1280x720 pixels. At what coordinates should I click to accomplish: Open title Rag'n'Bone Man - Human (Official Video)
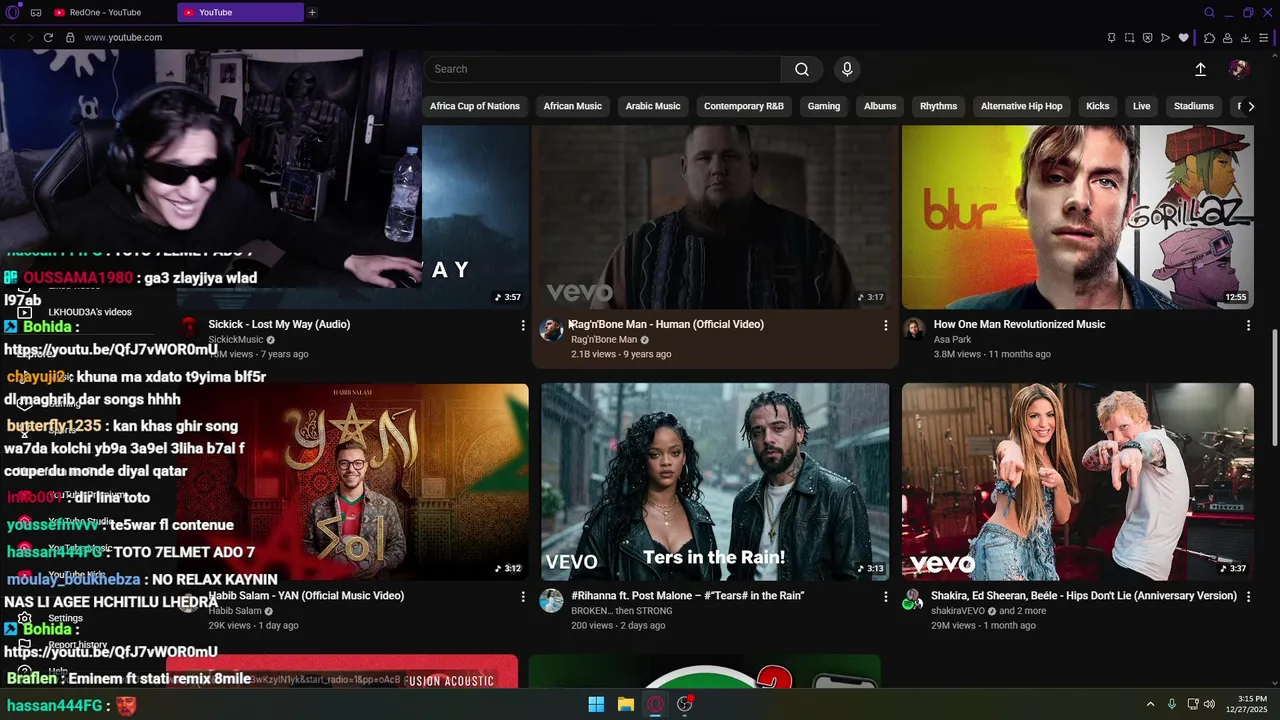pyautogui.click(x=667, y=324)
